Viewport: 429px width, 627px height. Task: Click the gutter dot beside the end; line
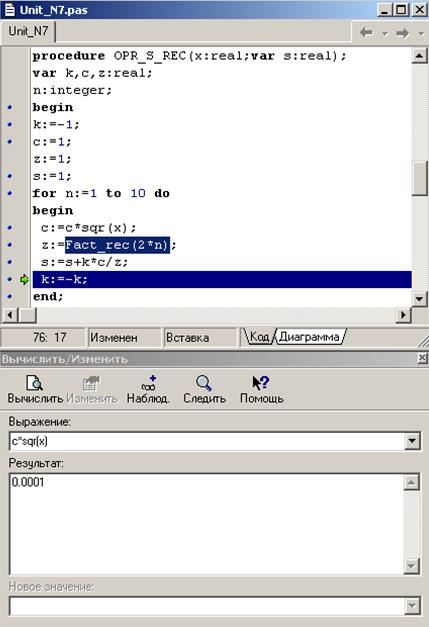coord(10,296)
